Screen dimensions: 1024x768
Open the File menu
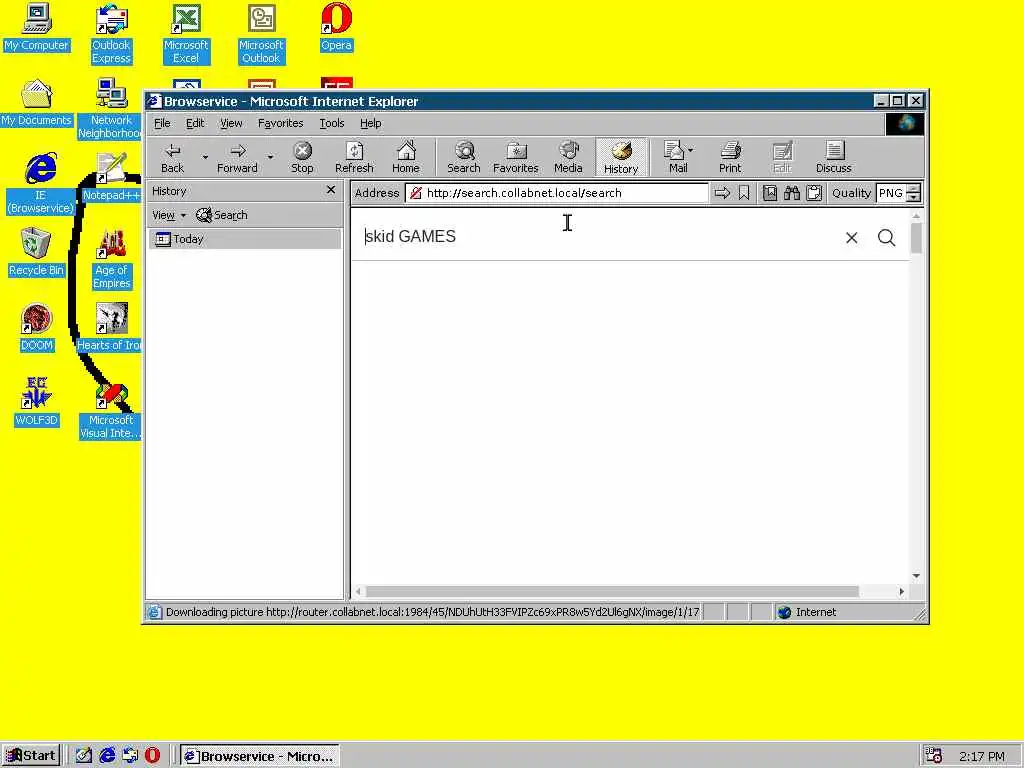[162, 123]
